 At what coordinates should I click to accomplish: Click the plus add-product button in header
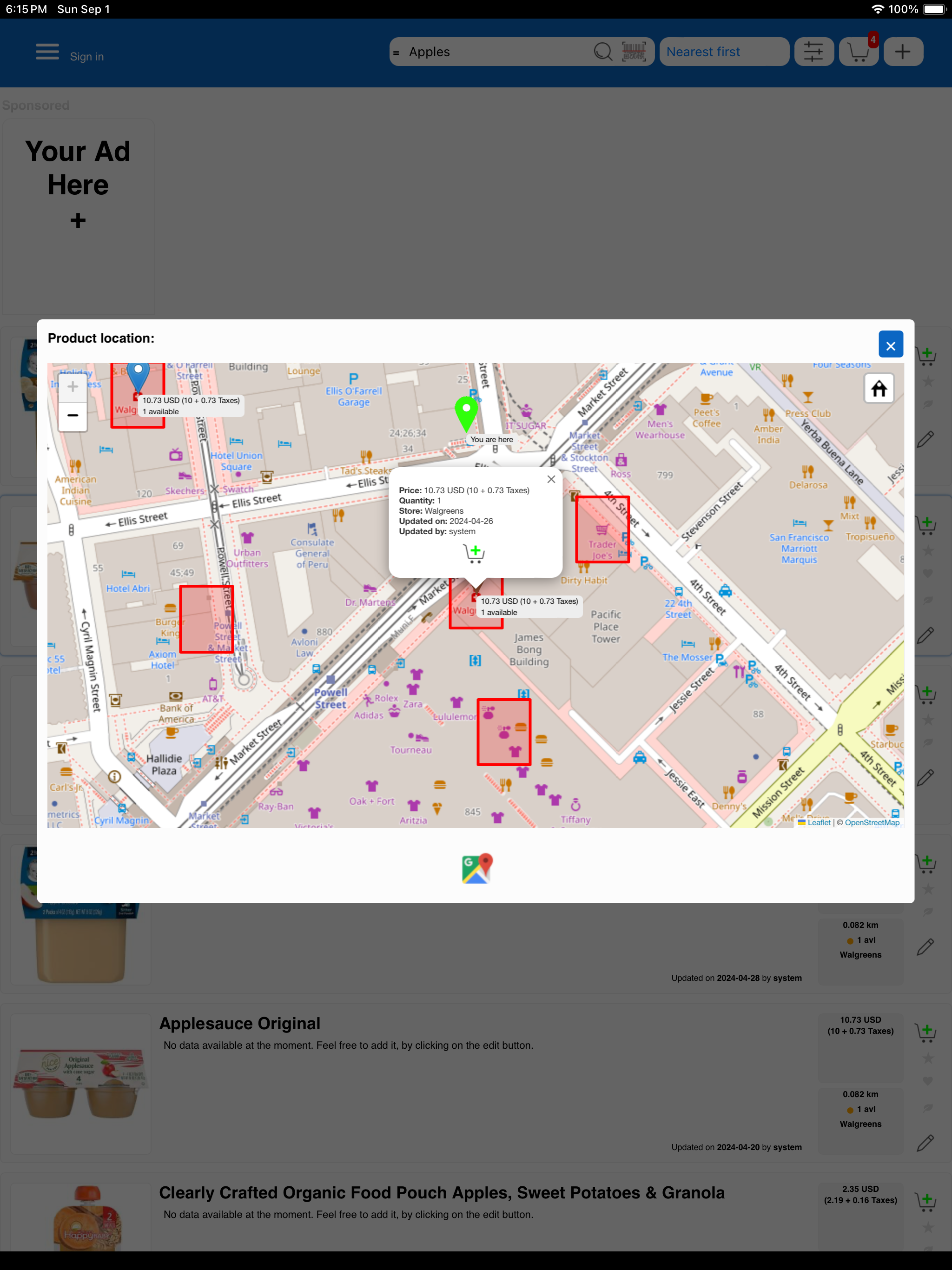tap(903, 52)
